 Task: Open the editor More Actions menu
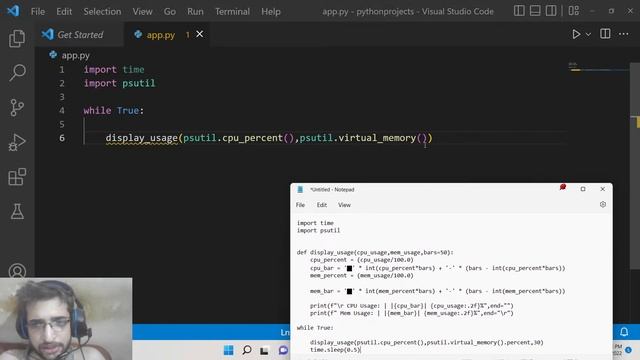[x=623, y=34]
